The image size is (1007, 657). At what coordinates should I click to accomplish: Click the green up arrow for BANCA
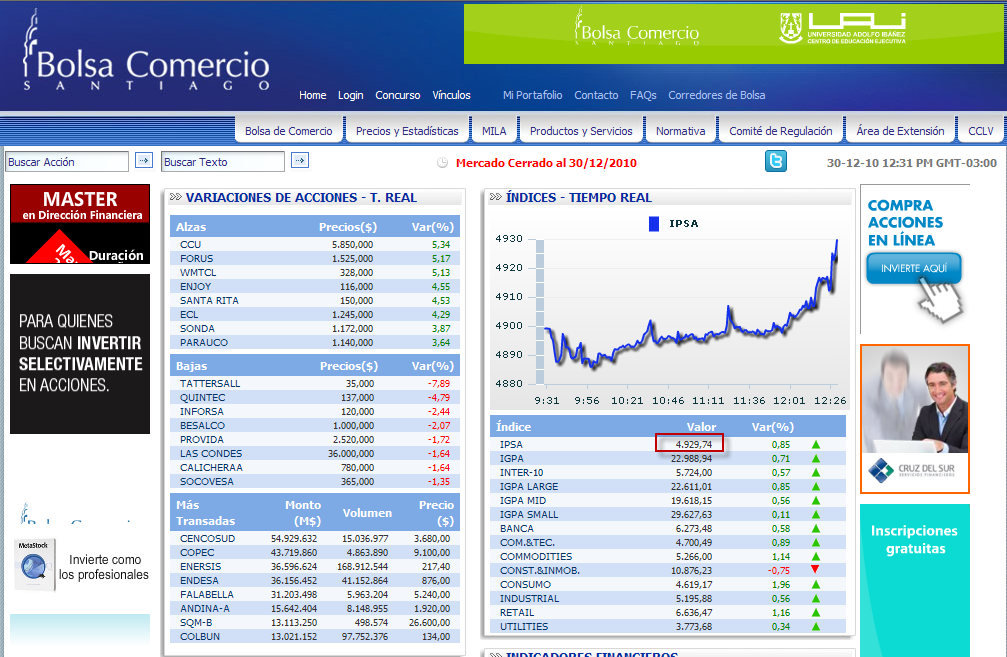pos(816,529)
